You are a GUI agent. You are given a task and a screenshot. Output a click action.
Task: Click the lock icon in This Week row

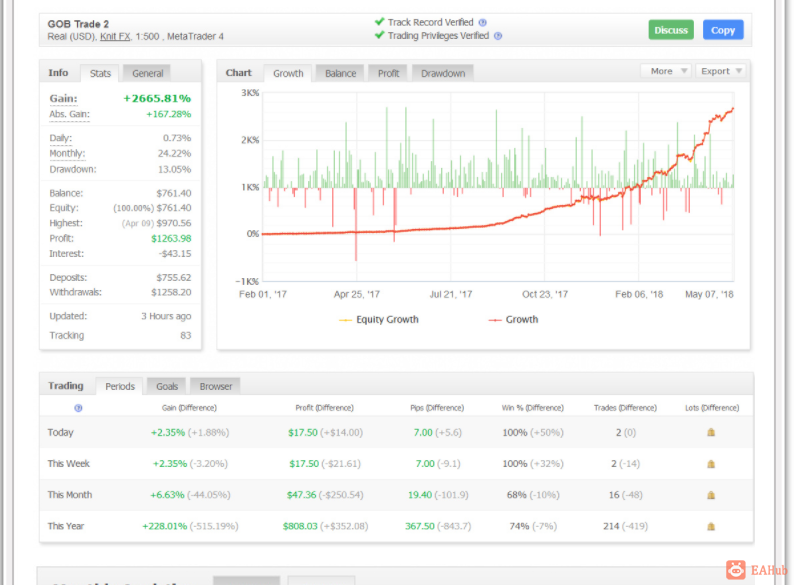tap(711, 464)
